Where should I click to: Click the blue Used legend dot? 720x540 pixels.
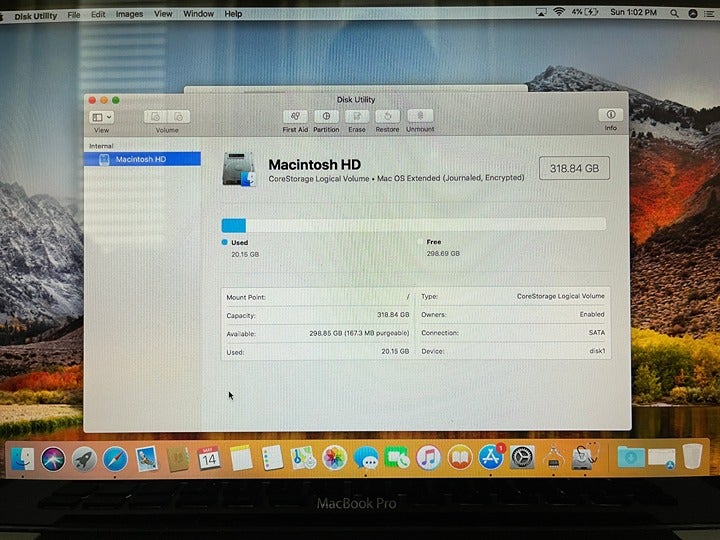(x=225, y=242)
